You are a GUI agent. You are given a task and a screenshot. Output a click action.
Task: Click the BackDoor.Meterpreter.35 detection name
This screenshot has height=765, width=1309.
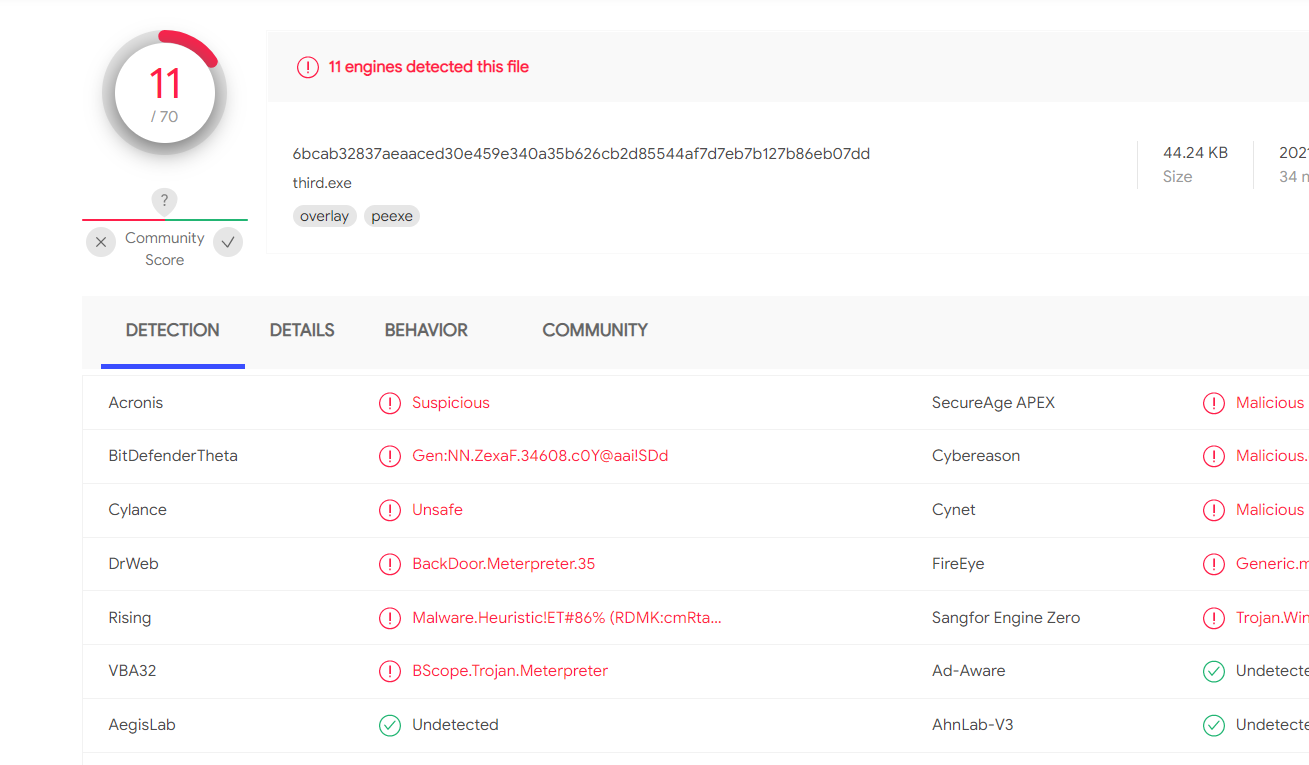tap(503, 564)
